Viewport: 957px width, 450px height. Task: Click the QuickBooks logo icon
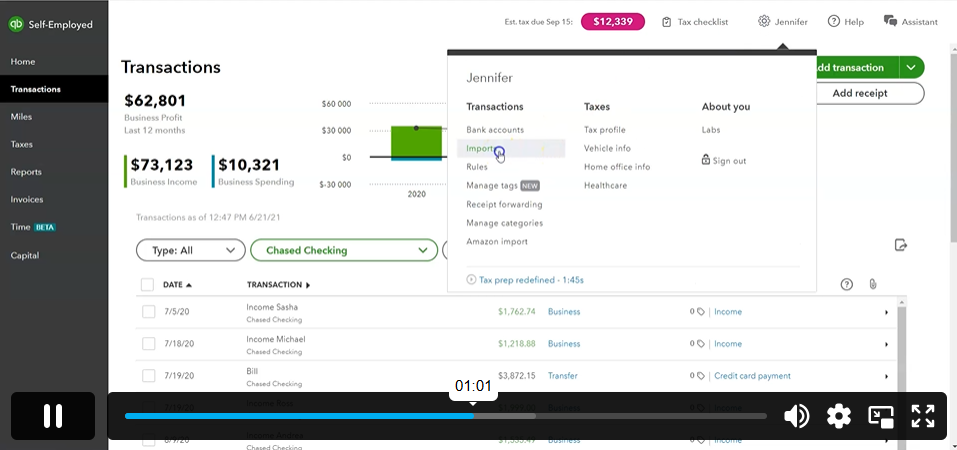click(16, 24)
